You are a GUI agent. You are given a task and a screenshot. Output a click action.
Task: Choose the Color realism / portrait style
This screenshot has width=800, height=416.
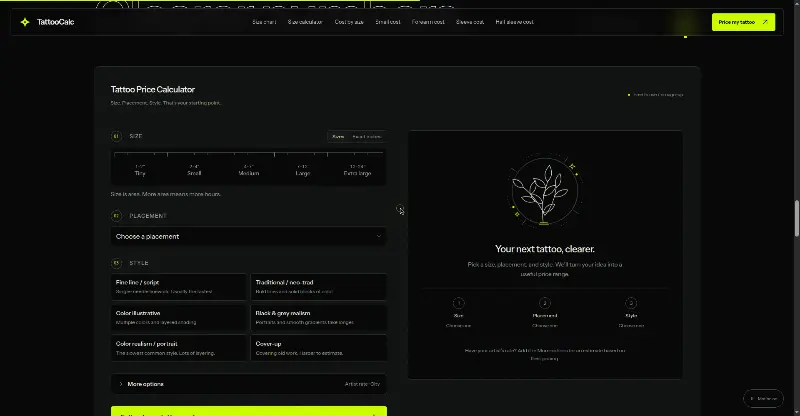pyautogui.click(x=178, y=348)
